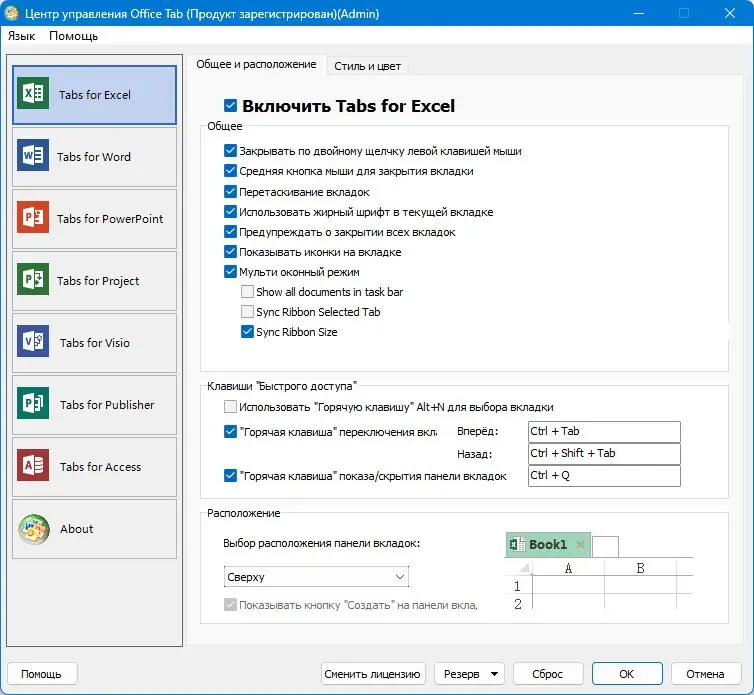The height and width of the screenshot is (695, 754).
Task: Open About via its round icon
Action: coord(34,529)
